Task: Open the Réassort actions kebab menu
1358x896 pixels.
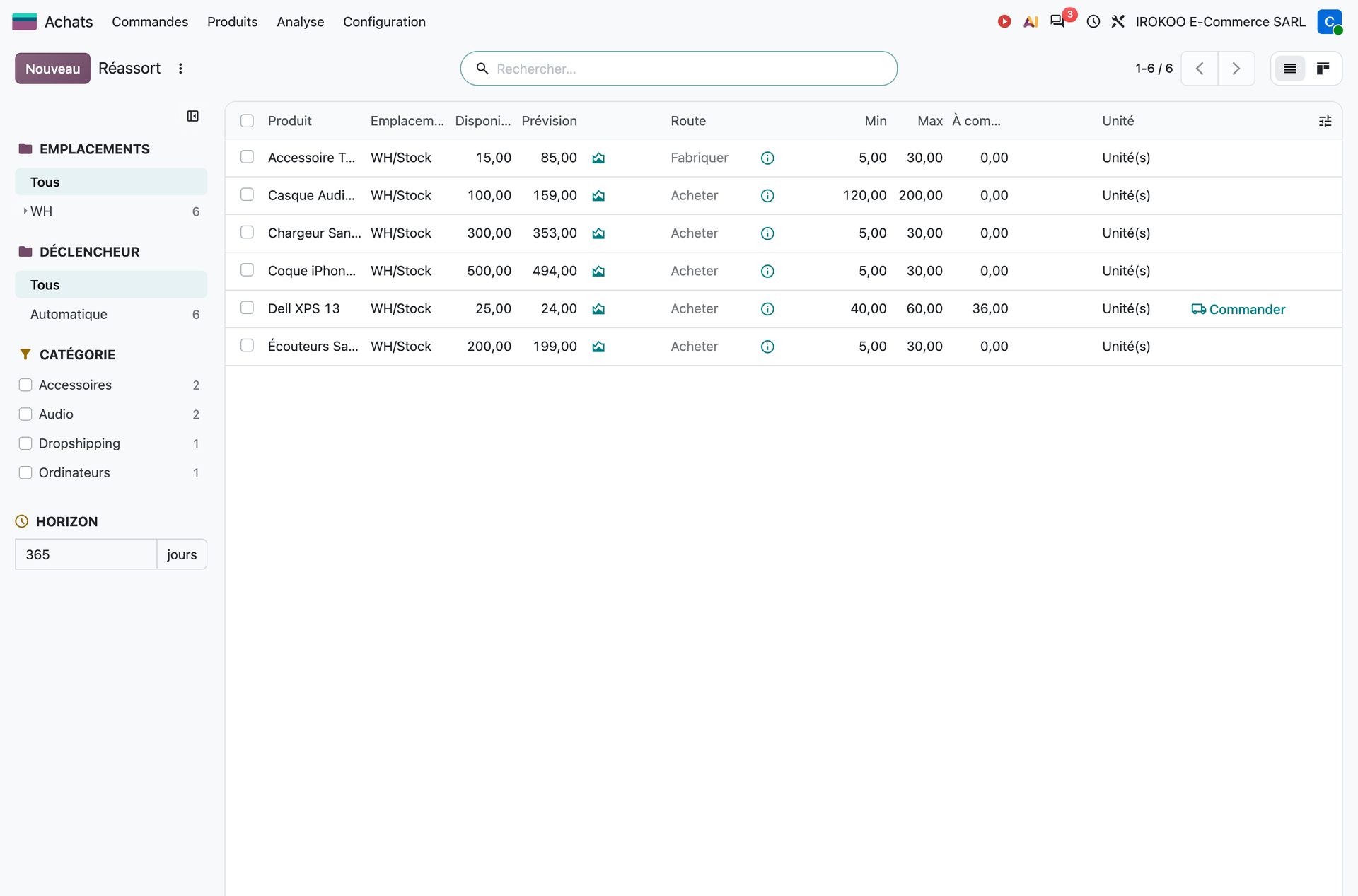Action: pos(180,69)
